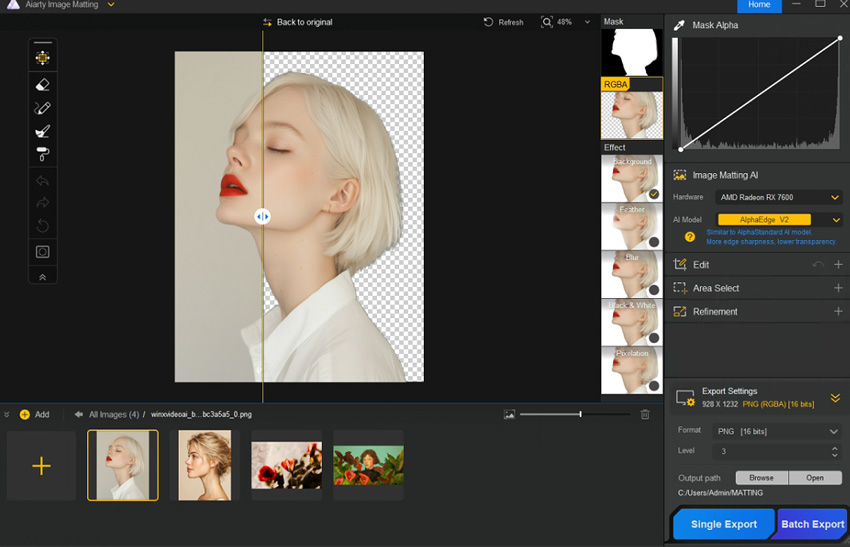Click the Undo arrow in left toolbar

(x=42, y=181)
